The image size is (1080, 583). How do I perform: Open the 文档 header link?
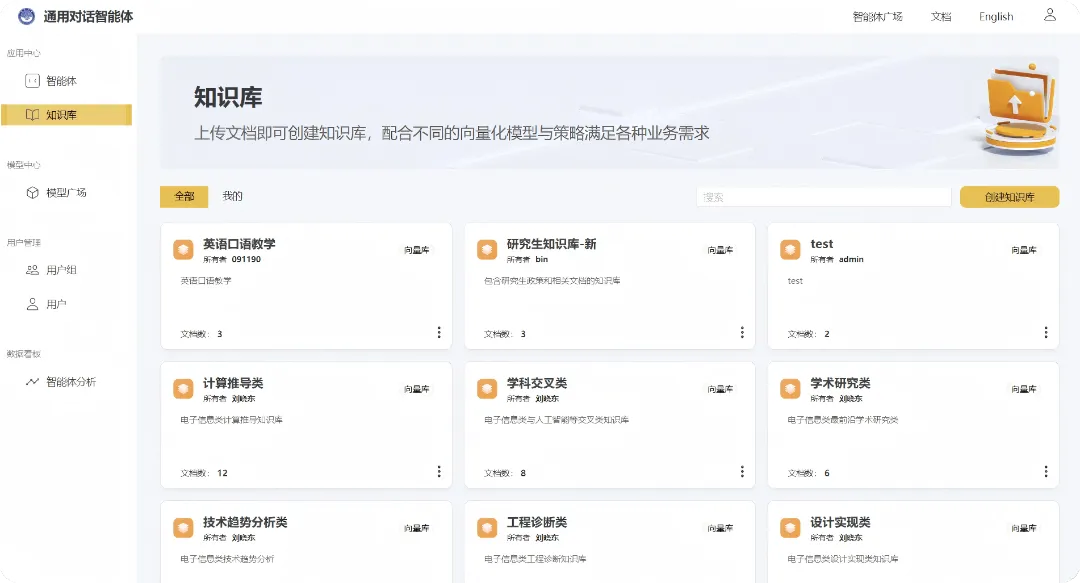tap(941, 17)
